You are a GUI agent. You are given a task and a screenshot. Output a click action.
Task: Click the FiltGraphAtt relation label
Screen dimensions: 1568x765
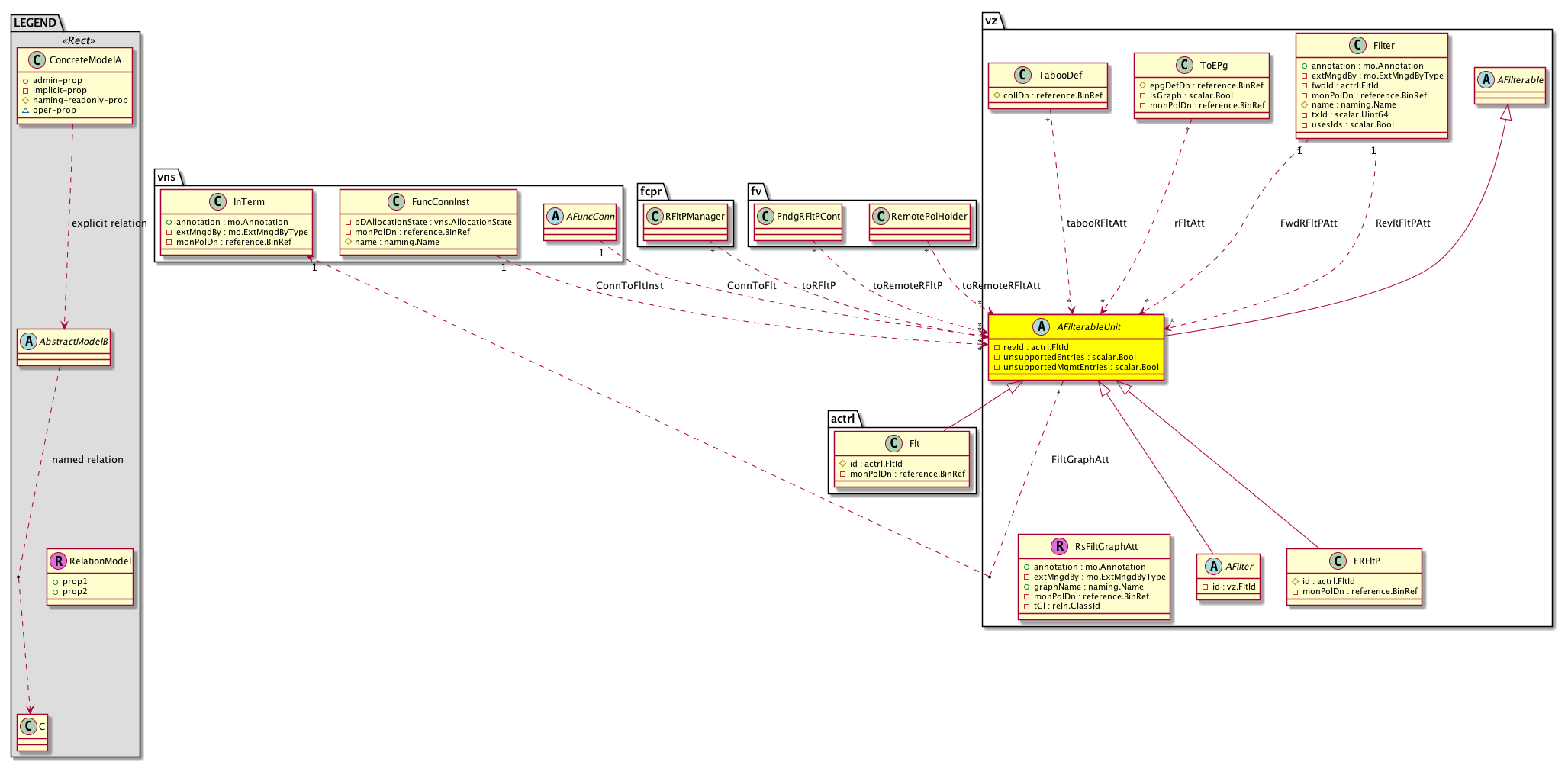(1080, 460)
